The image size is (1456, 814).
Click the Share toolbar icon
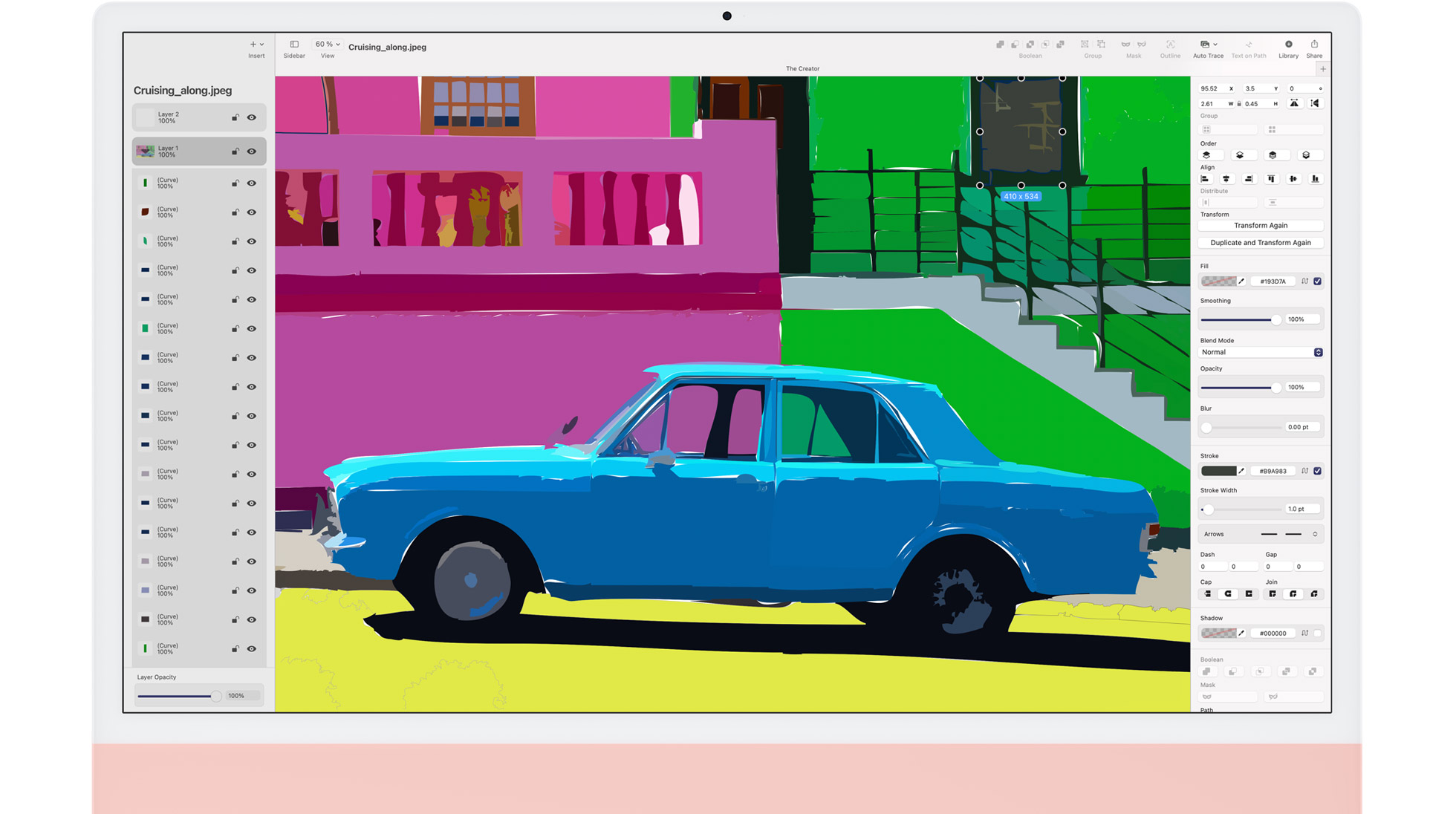1314,45
